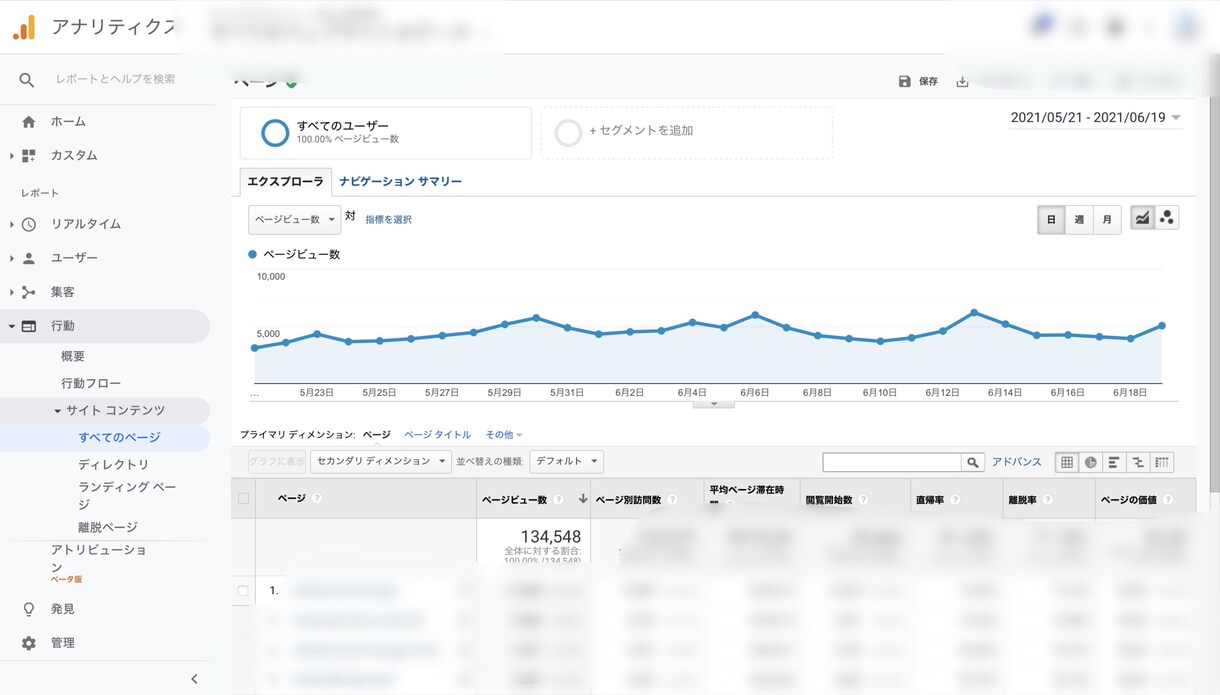
Task: Click + セグメントを追加 box
Action: coord(687,133)
